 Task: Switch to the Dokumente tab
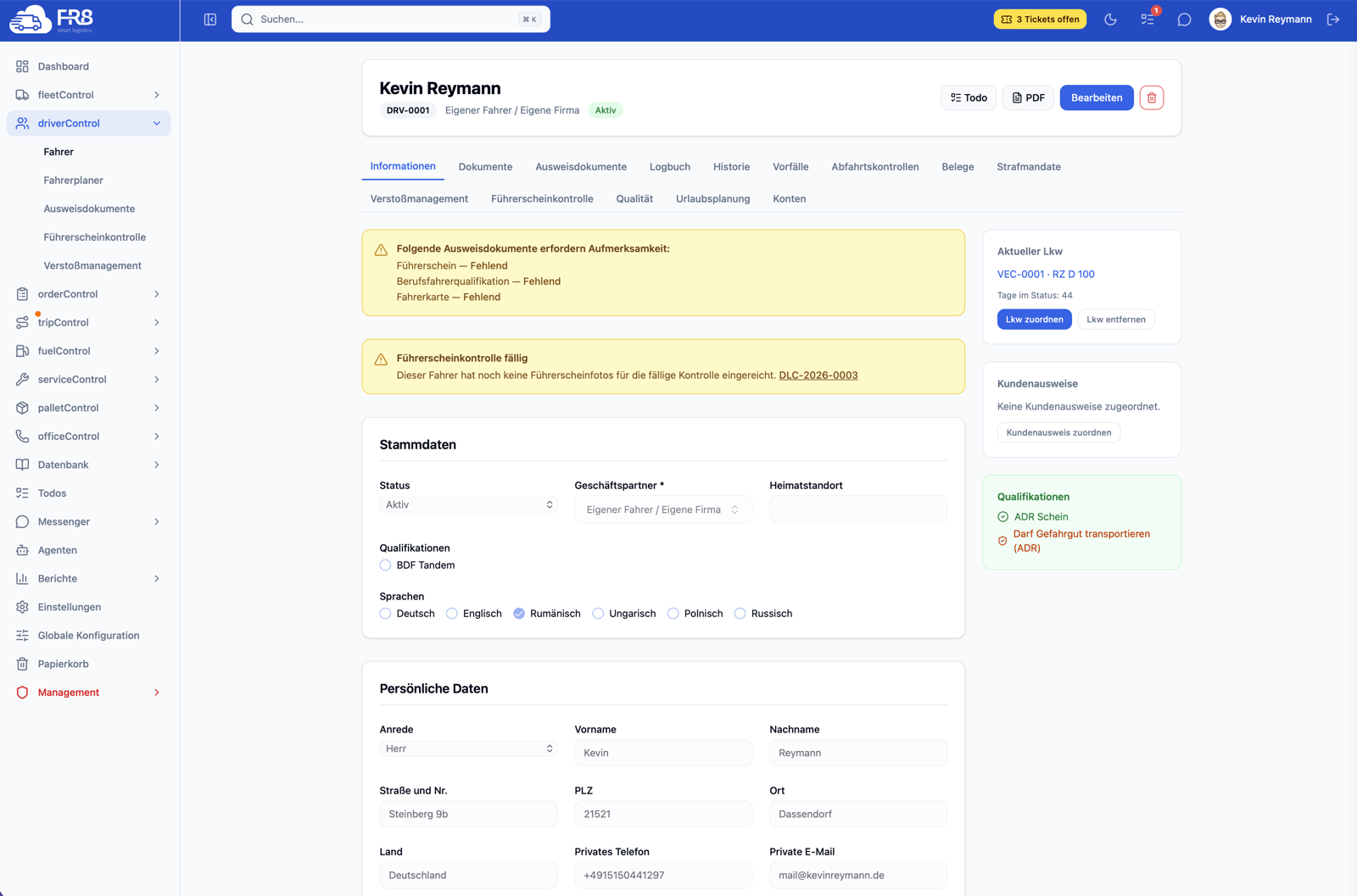485,167
